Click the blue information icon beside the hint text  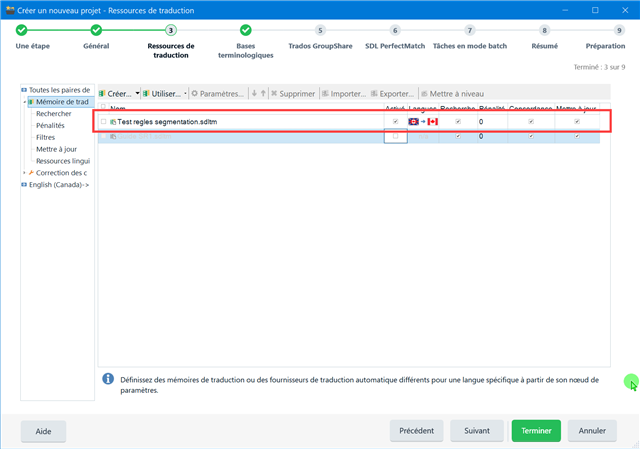pos(108,379)
